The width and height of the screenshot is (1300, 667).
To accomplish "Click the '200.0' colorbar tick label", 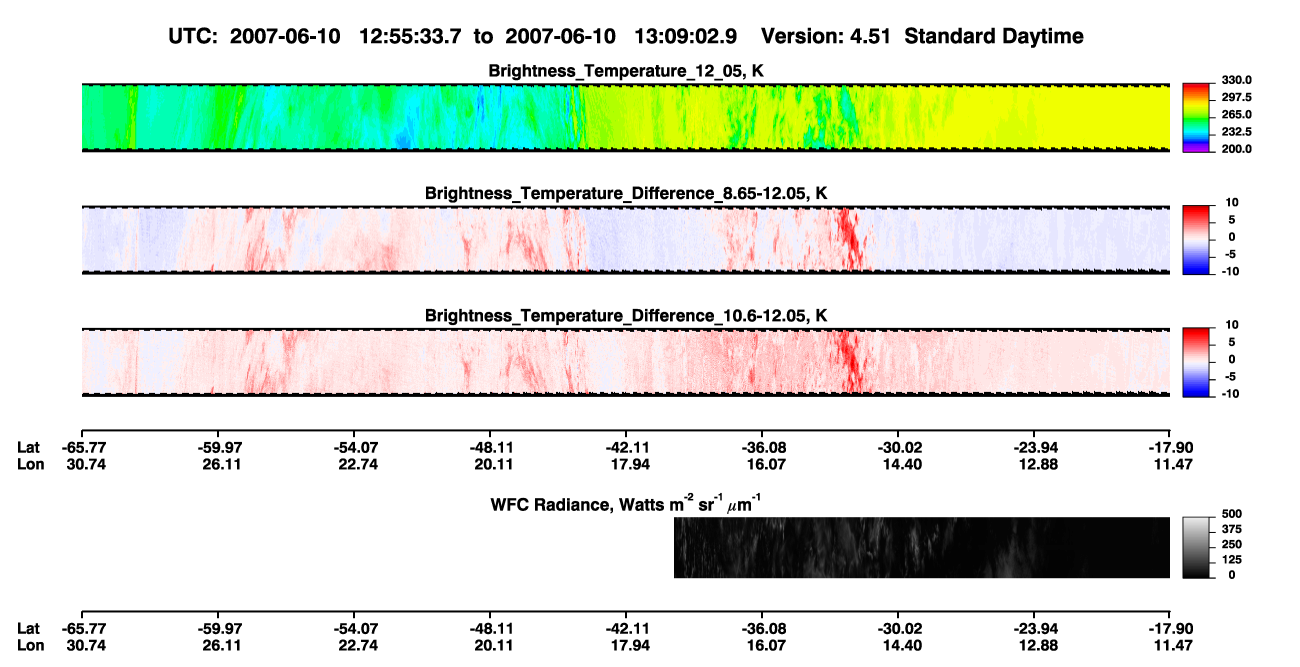I will (x=1236, y=148).
